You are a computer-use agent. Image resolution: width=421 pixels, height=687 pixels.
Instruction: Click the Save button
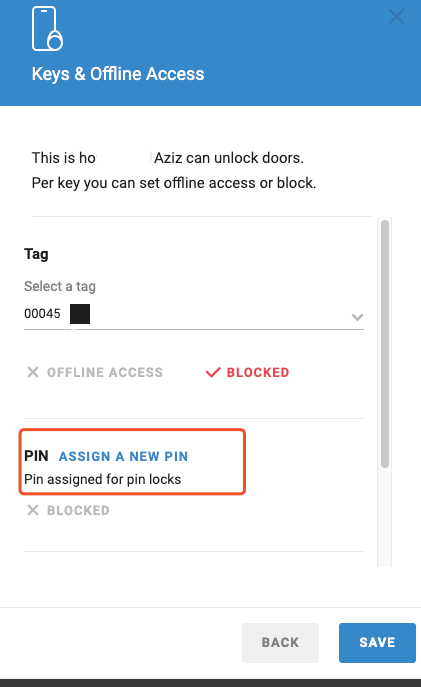pos(377,643)
